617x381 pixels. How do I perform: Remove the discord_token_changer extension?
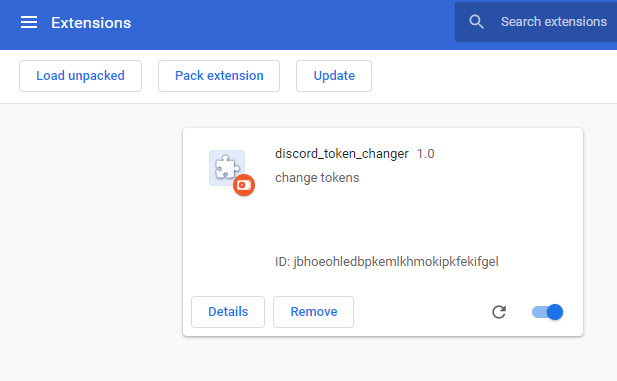click(314, 312)
